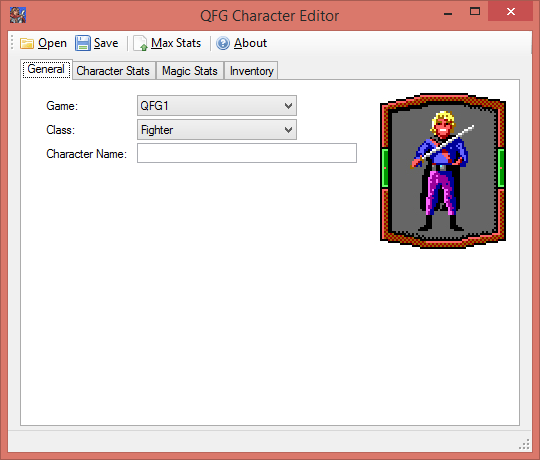Click the Open folder icon
Image resolution: width=540 pixels, height=460 pixels.
[27, 43]
